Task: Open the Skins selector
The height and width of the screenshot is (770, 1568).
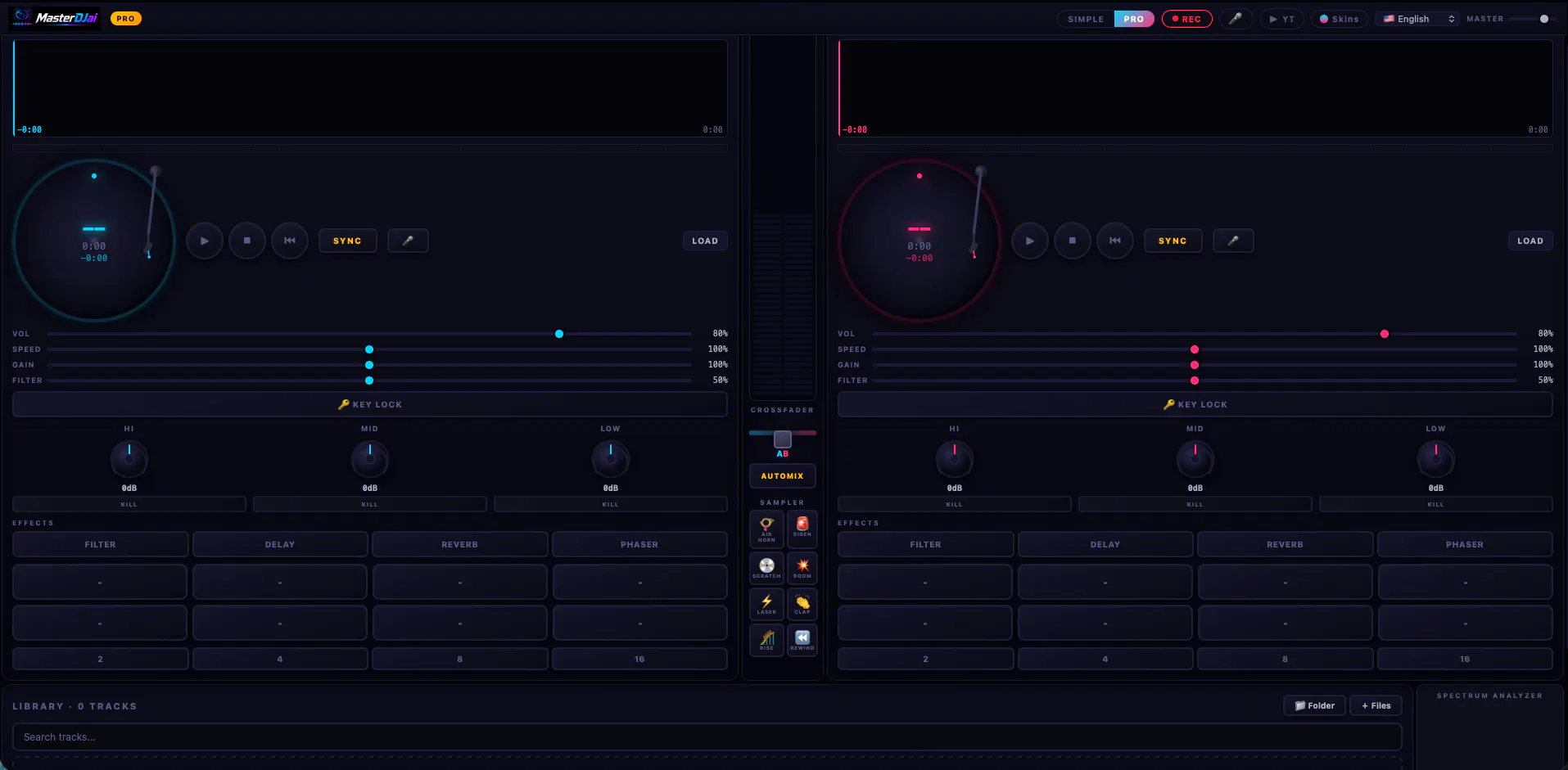Action: coord(1340,19)
